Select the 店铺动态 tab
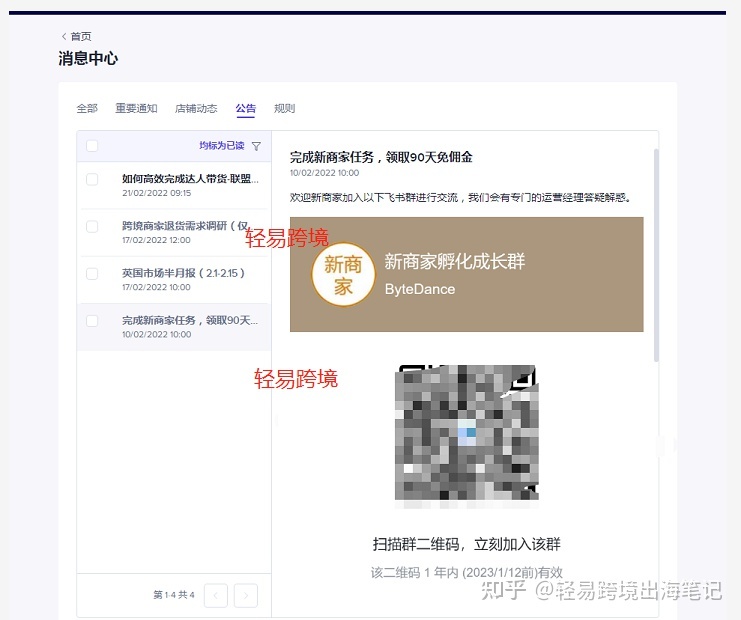741x620 pixels. 196,109
